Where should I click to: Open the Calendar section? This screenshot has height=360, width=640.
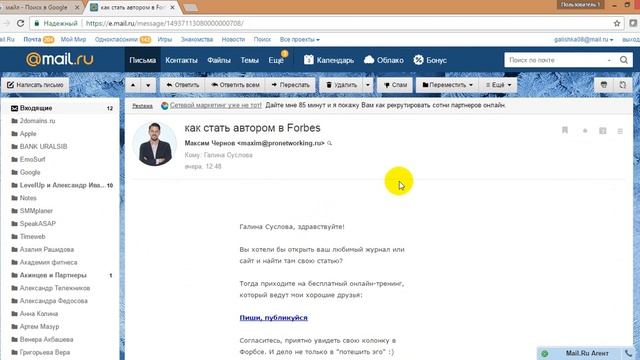329,60
